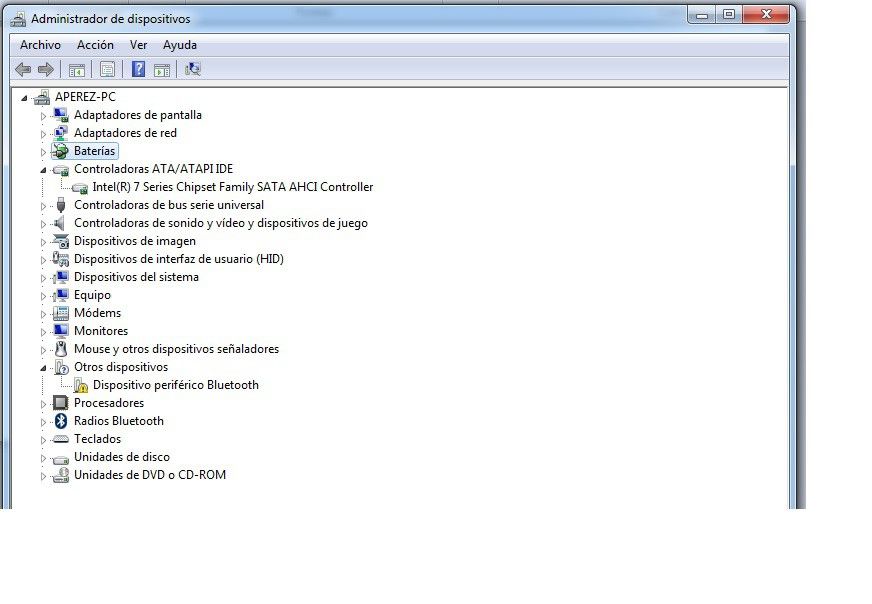Open the Ayuda menu
The width and height of the screenshot is (872, 604).
pos(180,45)
